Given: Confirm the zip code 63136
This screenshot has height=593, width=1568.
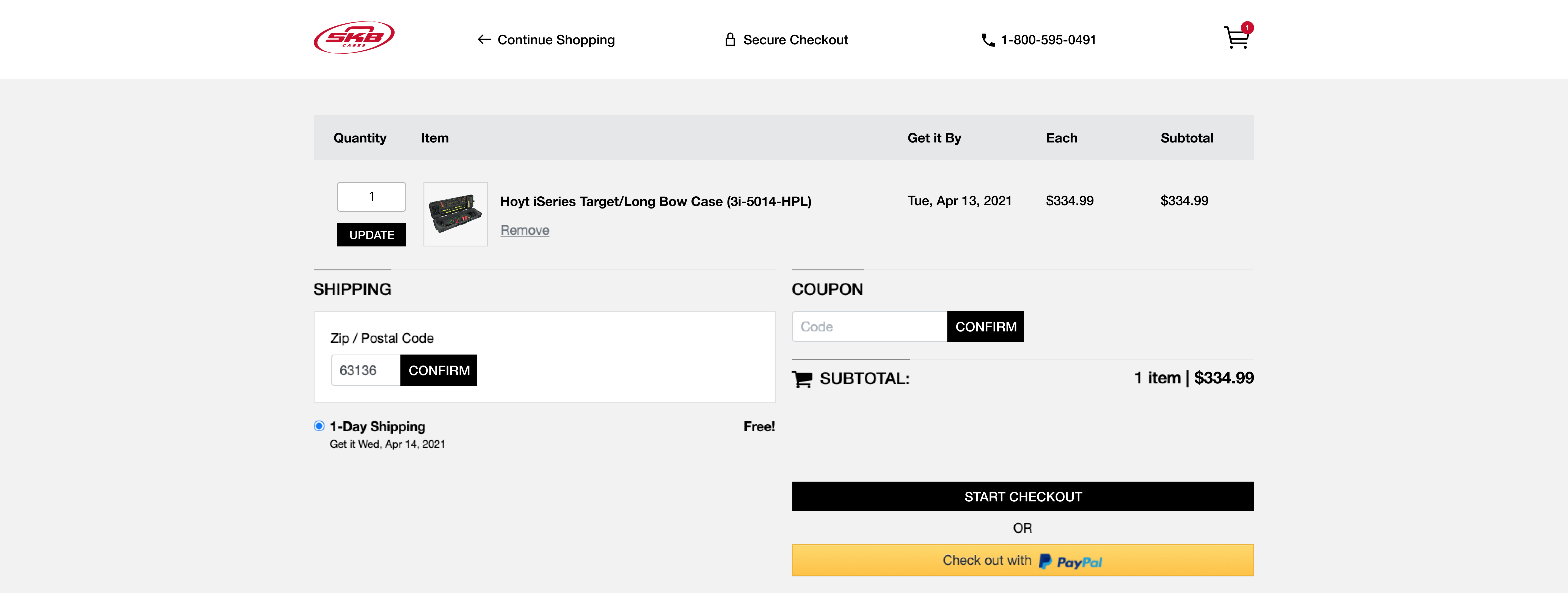Looking at the screenshot, I should (438, 370).
